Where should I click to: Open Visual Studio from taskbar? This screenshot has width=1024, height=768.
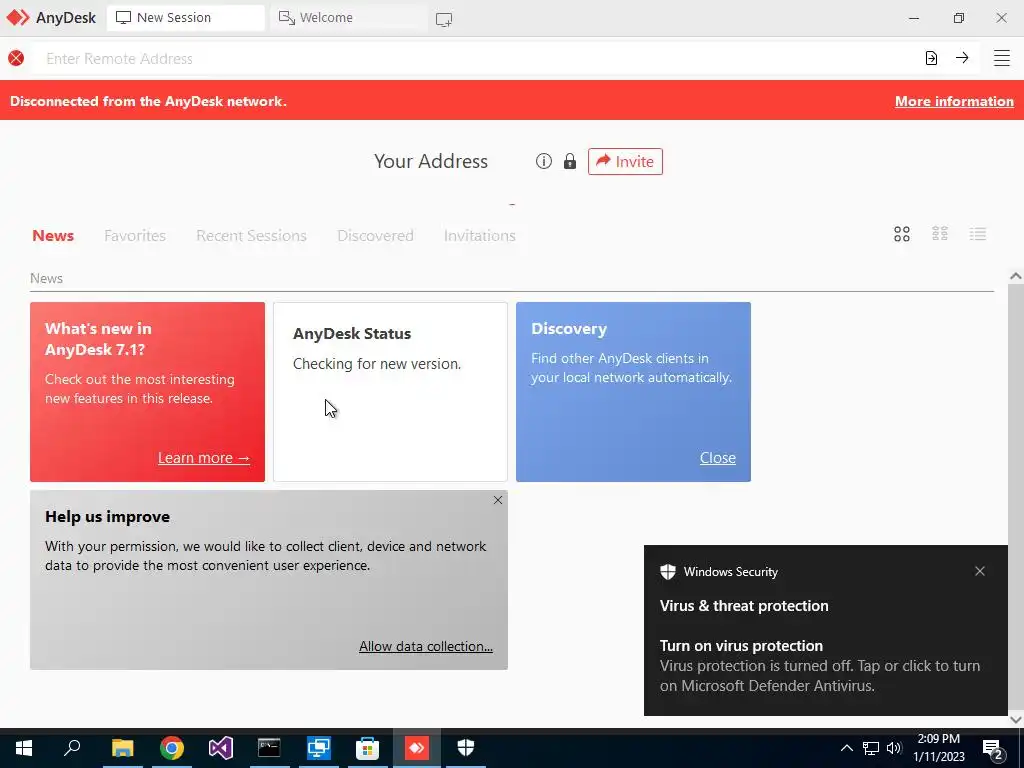pos(221,748)
